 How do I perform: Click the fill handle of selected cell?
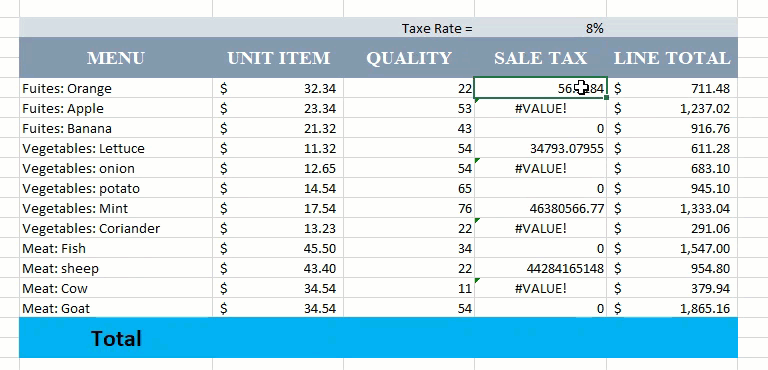point(607,98)
